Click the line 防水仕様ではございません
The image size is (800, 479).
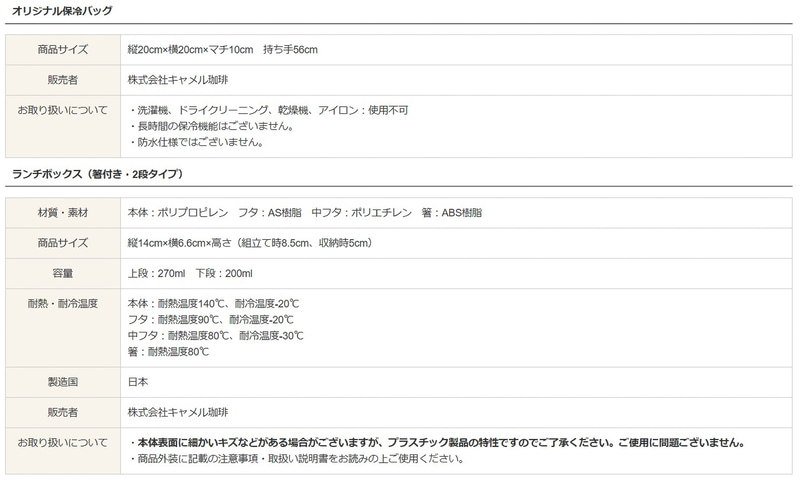(x=196, y=142)
